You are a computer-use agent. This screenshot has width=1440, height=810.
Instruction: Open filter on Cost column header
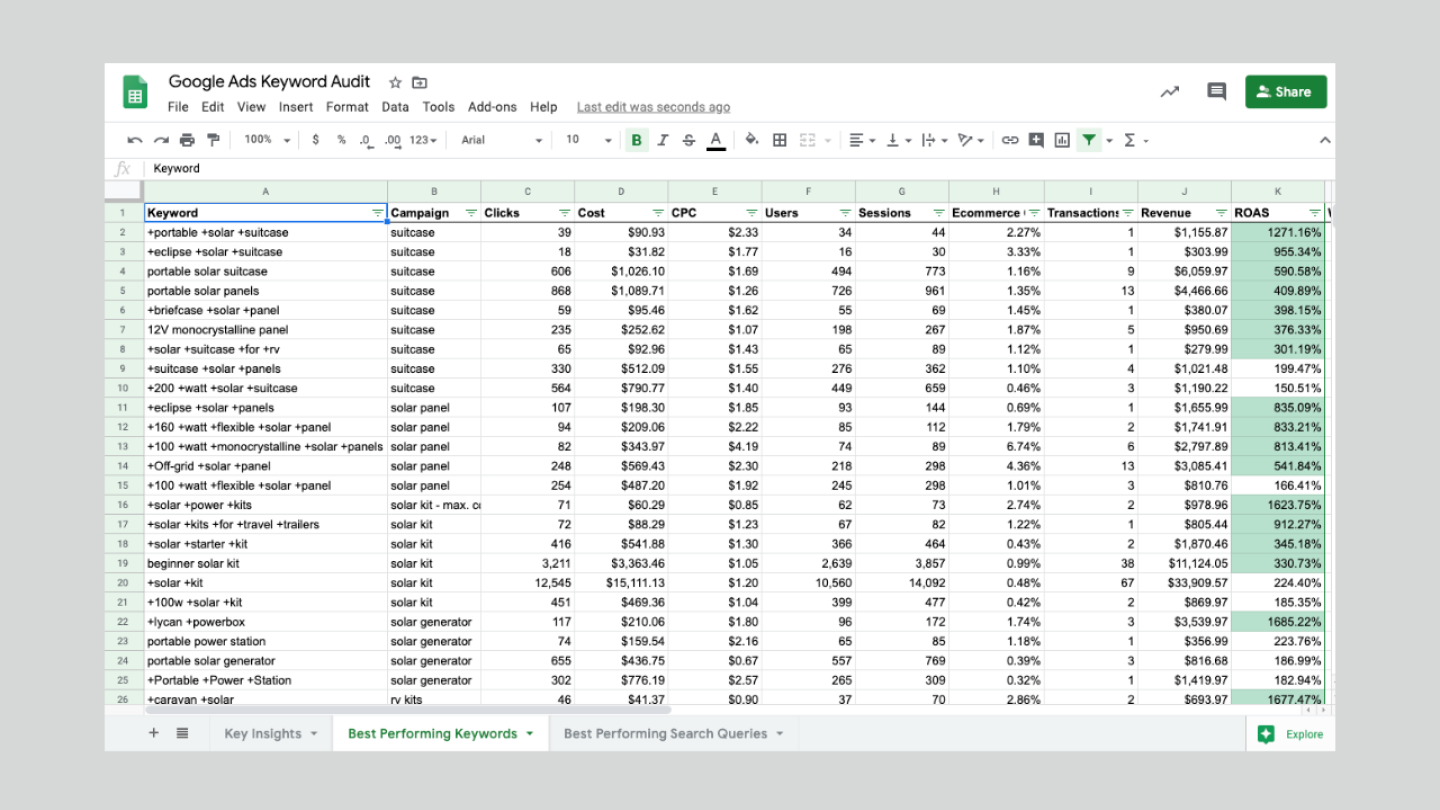(x=658, y=213)
